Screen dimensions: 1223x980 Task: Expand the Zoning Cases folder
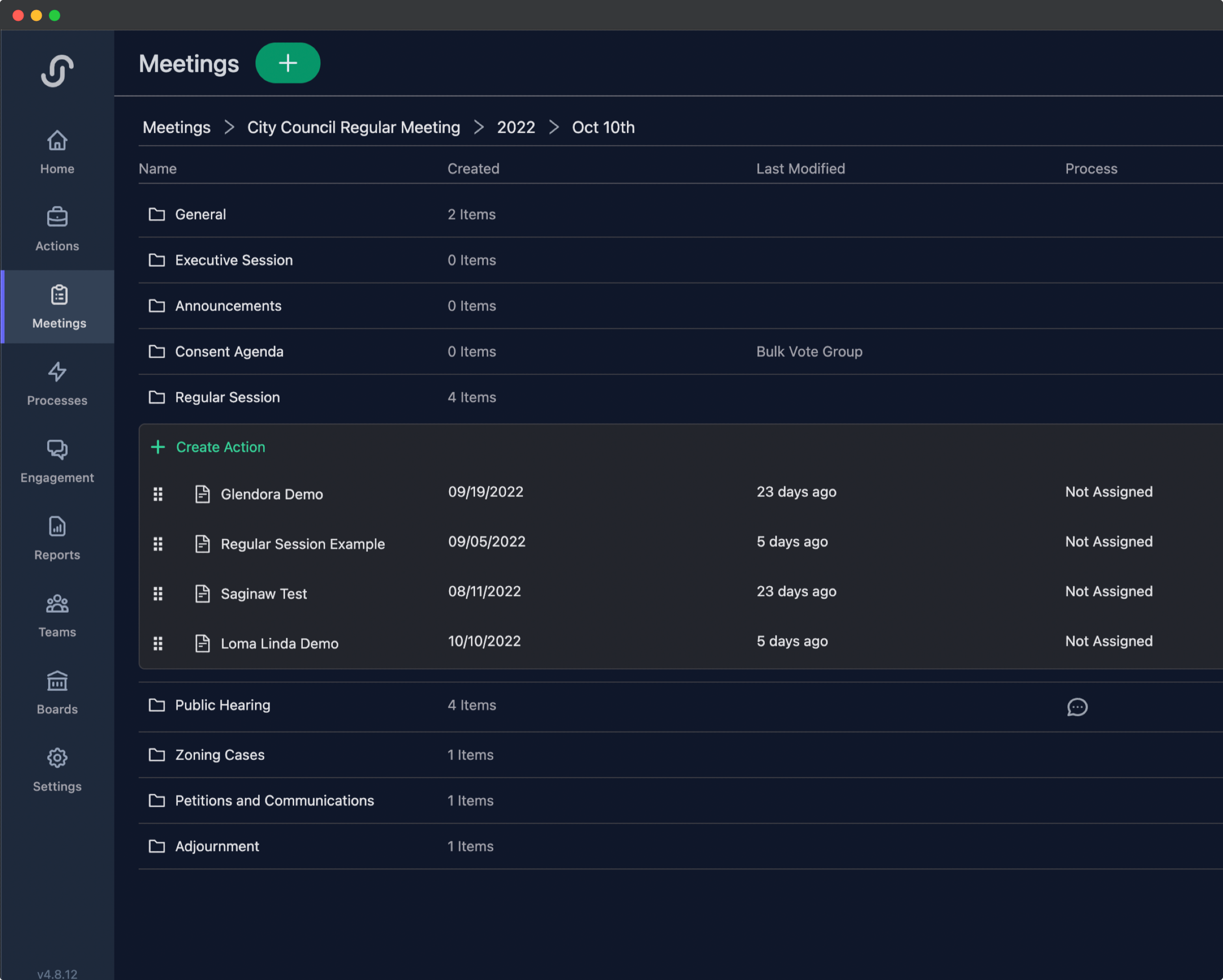[220, 755]
